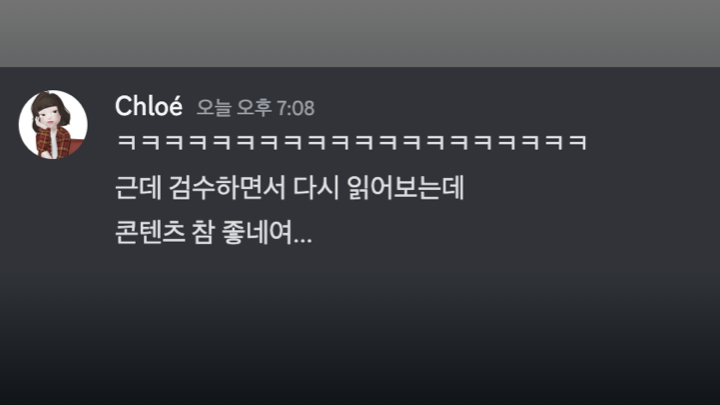Click the word 읽어보는데 in the message

point(405,187)
